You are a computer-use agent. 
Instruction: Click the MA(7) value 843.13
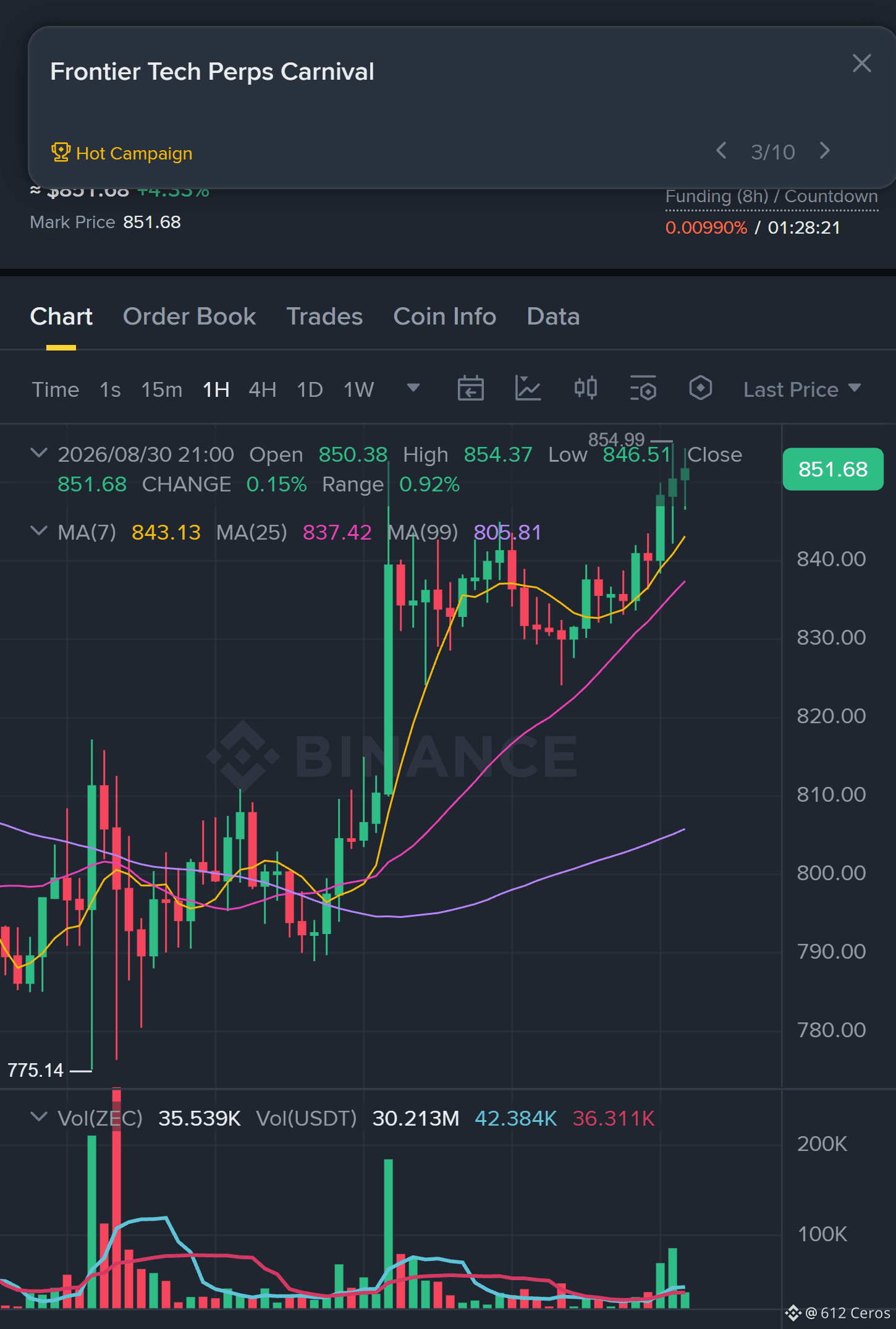(x=166, y=532)
